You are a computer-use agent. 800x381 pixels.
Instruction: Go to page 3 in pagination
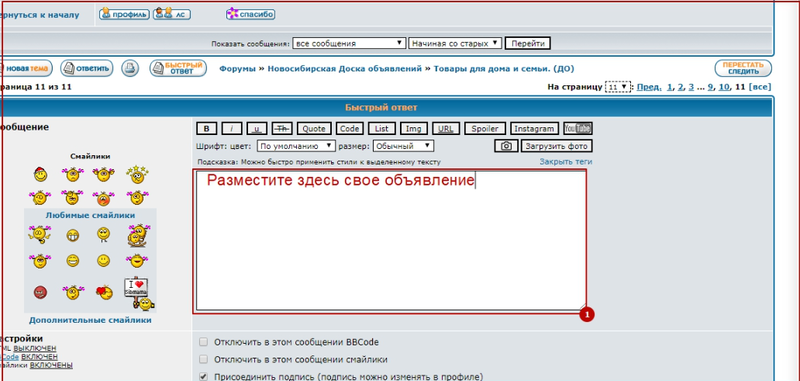(691, 87)
